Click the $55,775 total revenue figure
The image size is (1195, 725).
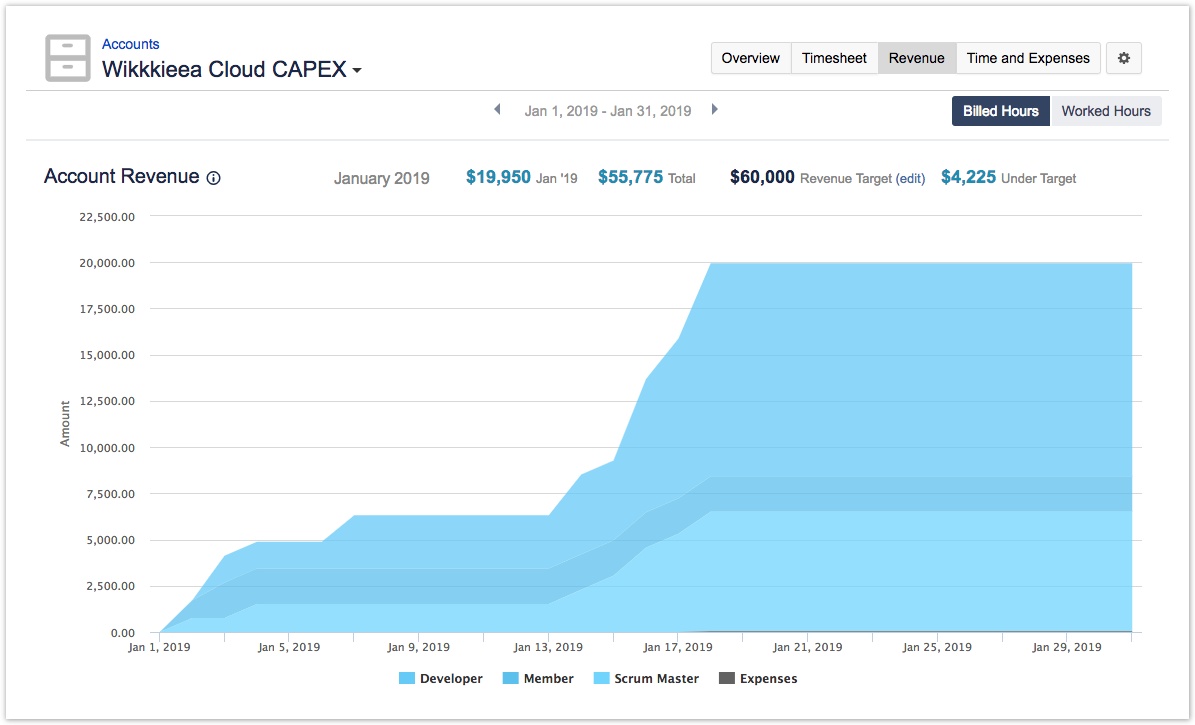(630, 177)
